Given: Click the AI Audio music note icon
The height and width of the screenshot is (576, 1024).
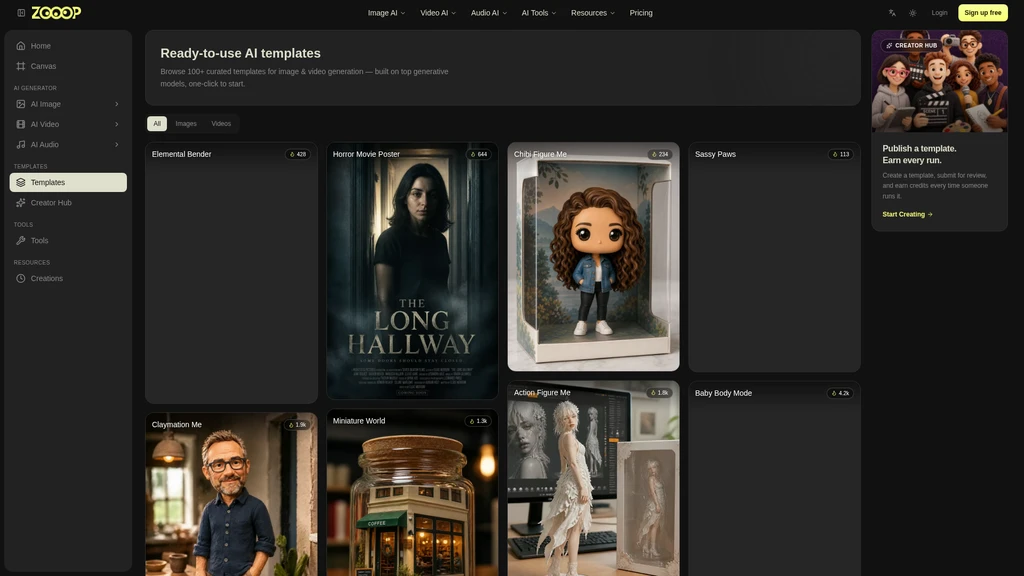Looking at the screenshot, I should click(x=21, y=144).
